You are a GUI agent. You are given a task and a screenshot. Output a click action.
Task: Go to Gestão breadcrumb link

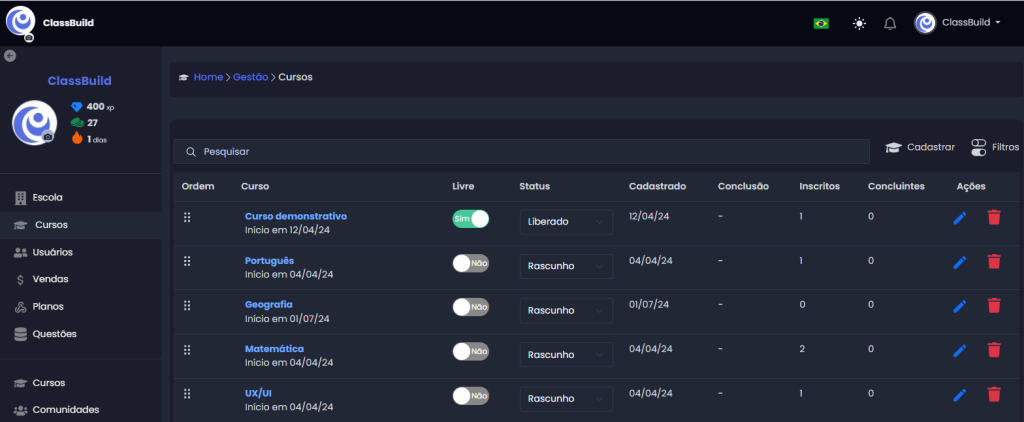click(x=251, y=77)
